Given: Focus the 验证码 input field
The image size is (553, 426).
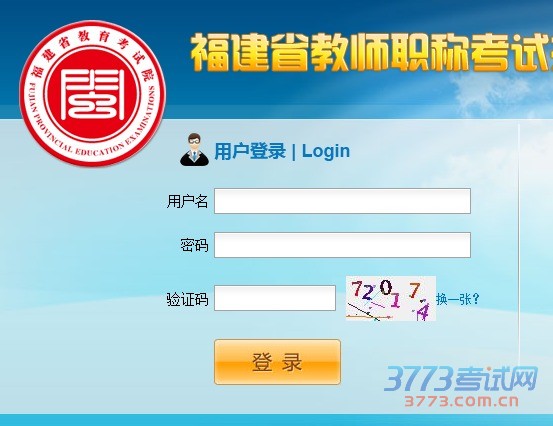Looking at the screenshot, I should click(275, 298).
